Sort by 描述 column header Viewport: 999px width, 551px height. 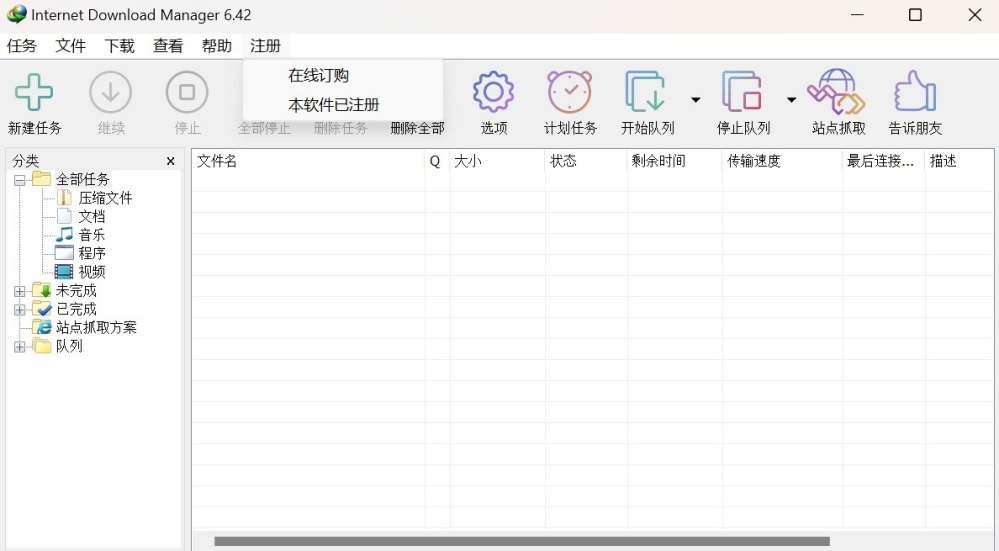[959, 161]
